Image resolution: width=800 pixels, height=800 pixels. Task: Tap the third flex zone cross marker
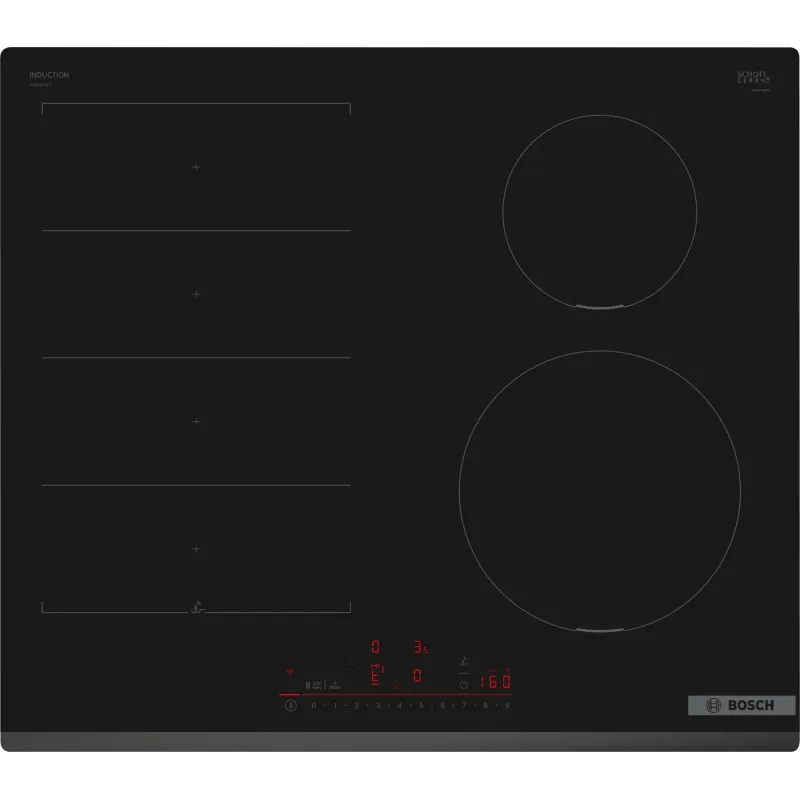(196, 421)
